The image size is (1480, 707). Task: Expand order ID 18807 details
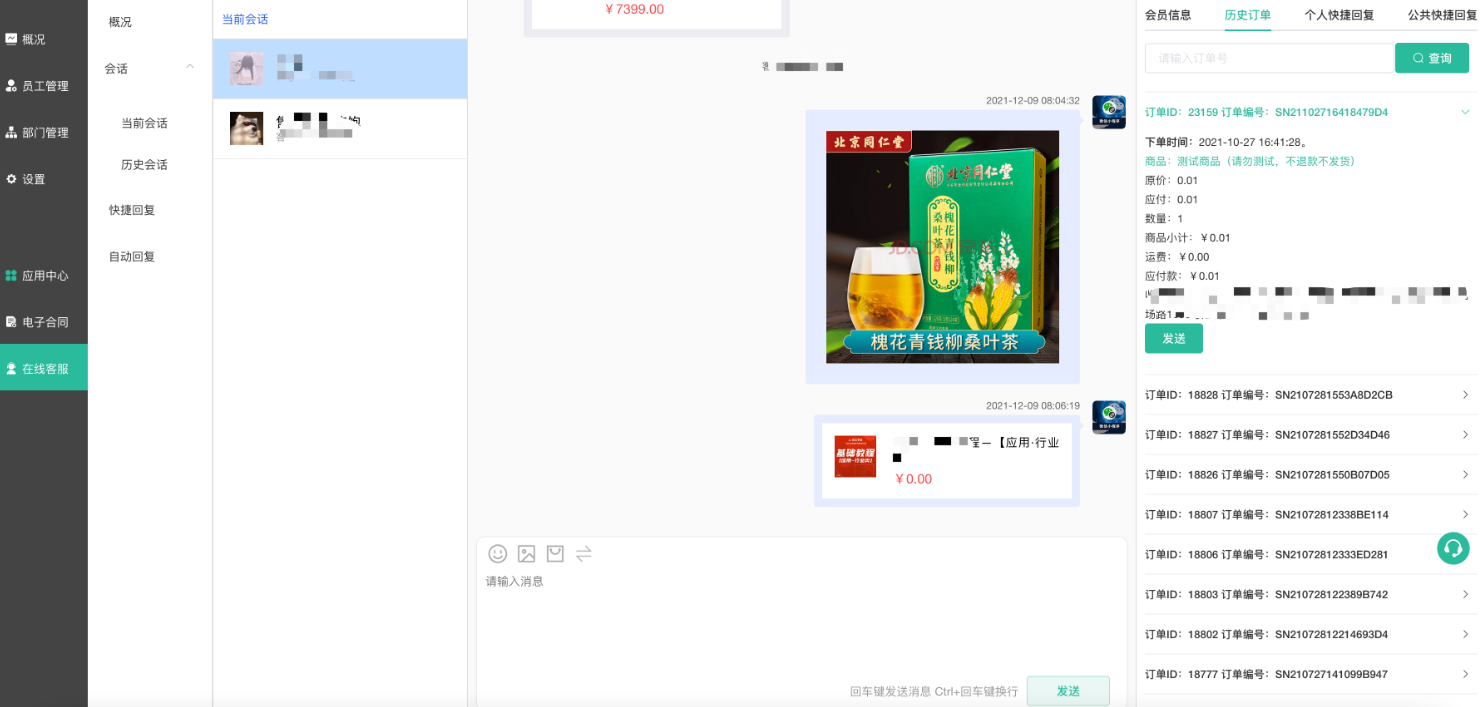pyautogui.click(x=1465, y=515)
